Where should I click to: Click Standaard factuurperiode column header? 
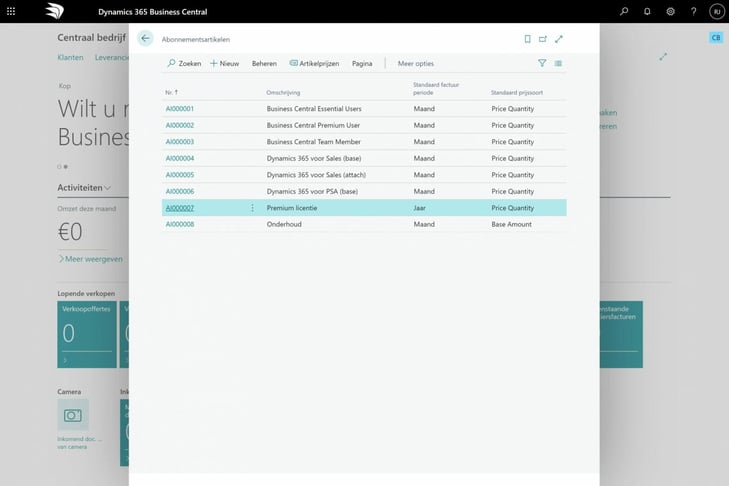coord(436,88)
